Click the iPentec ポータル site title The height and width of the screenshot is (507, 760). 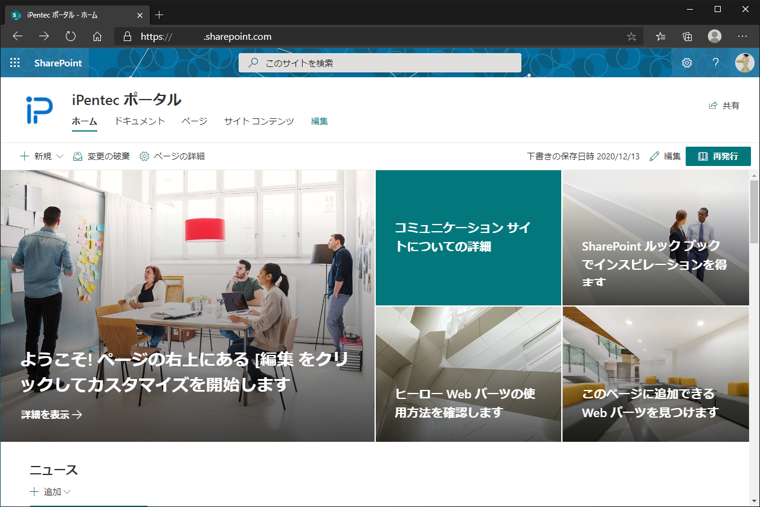[x=127, y=99]
